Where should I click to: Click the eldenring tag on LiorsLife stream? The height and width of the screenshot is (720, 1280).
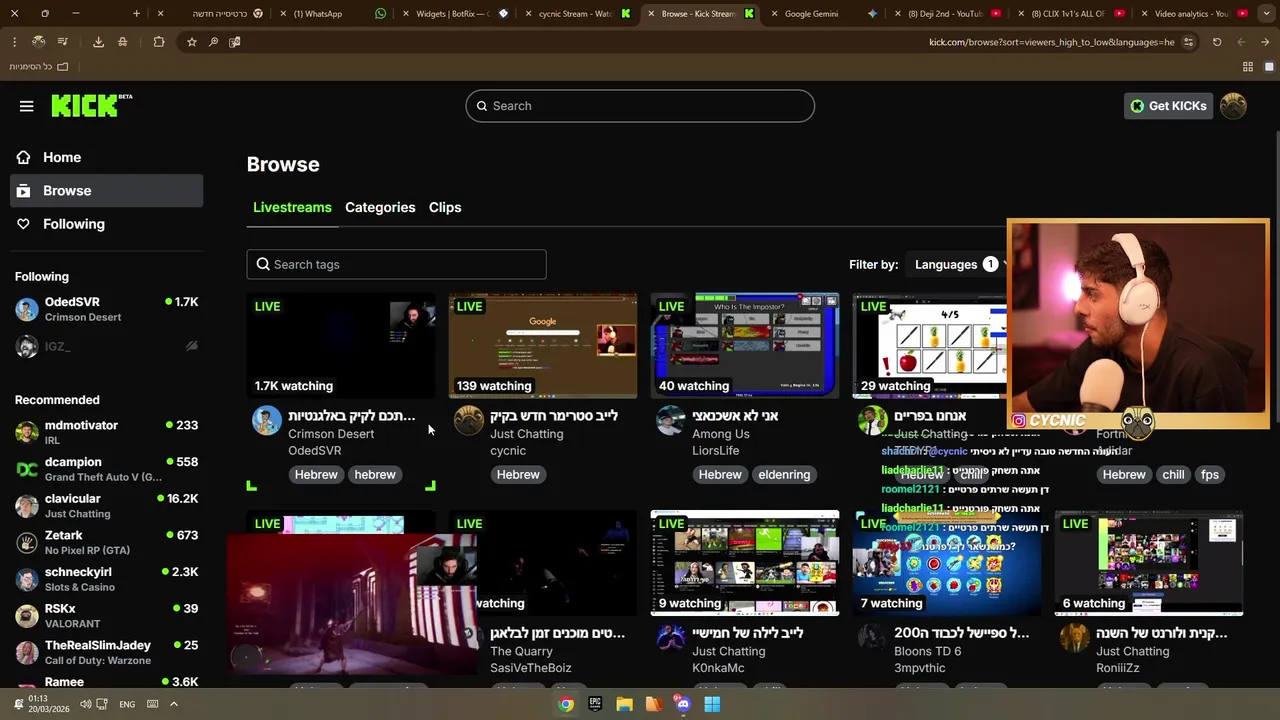pos(784,475)
